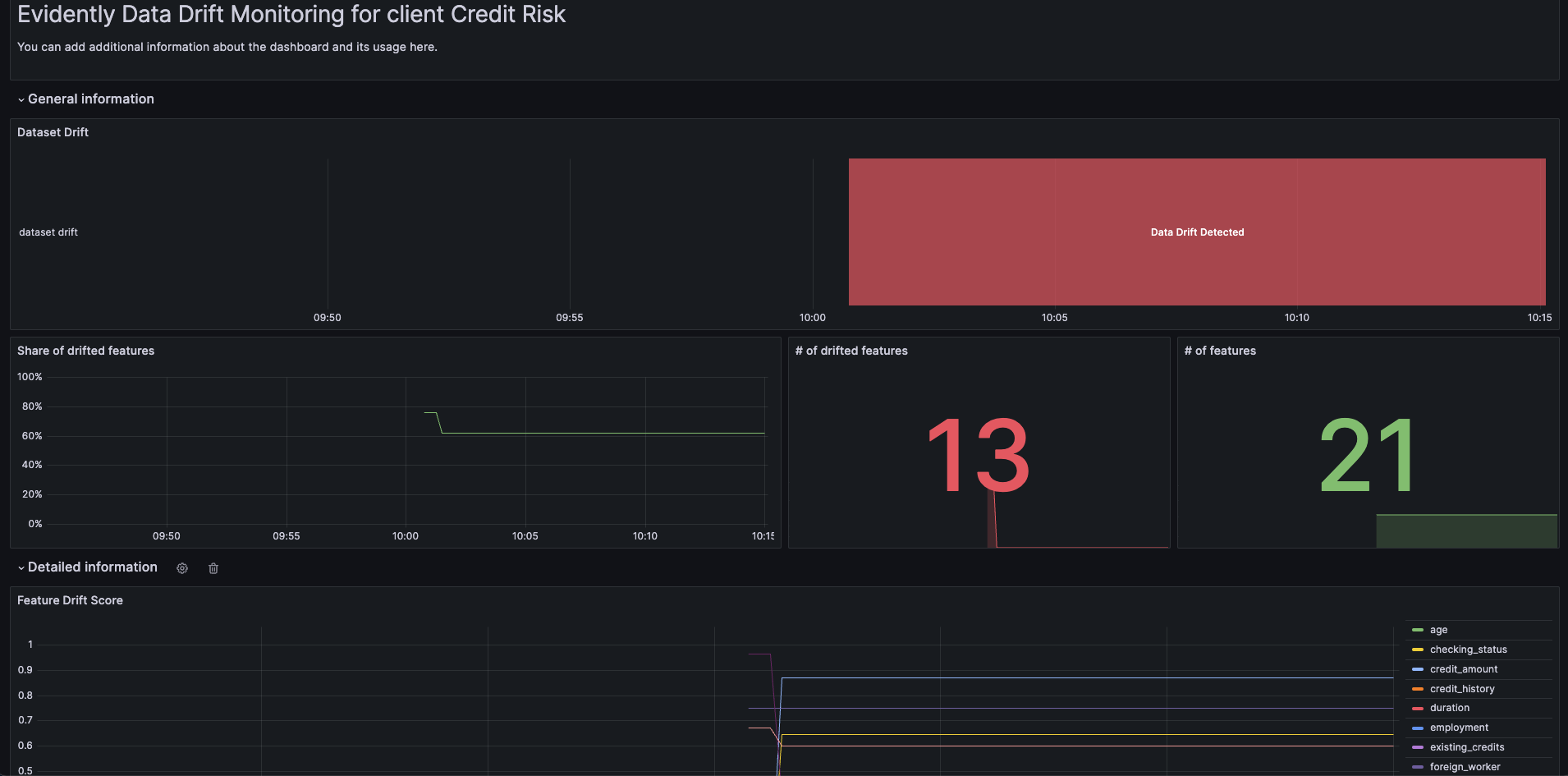Toggle the credit_amount series in legend
This screenshot has width=1568, height=776.
point(1463,669)
